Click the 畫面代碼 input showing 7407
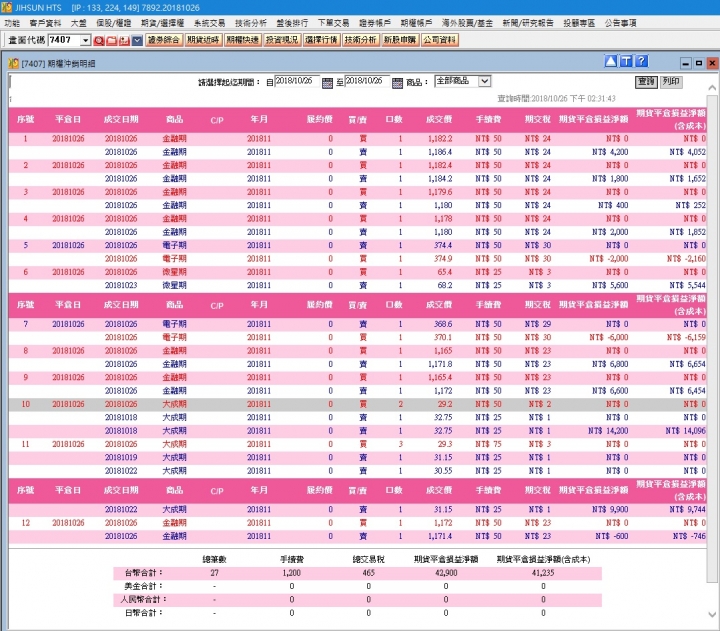720x631 pixels. (64, 40)
